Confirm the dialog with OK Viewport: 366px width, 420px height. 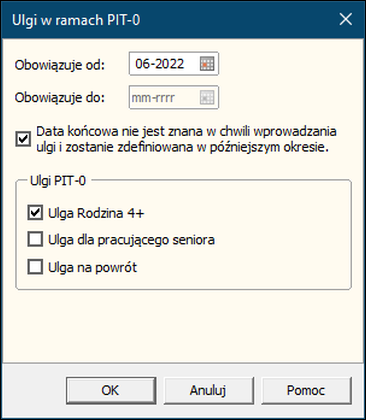(111, 390)
